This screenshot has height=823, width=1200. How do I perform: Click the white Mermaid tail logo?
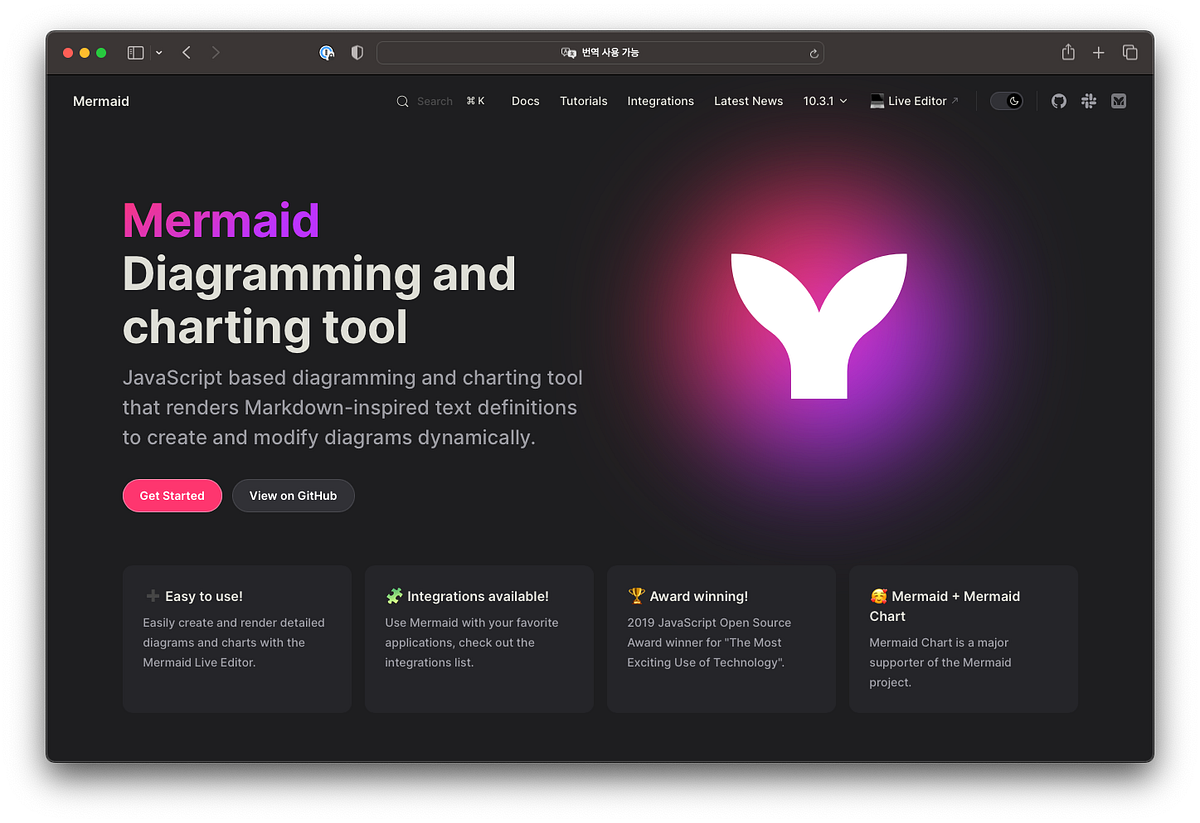(x=819, y=326)
